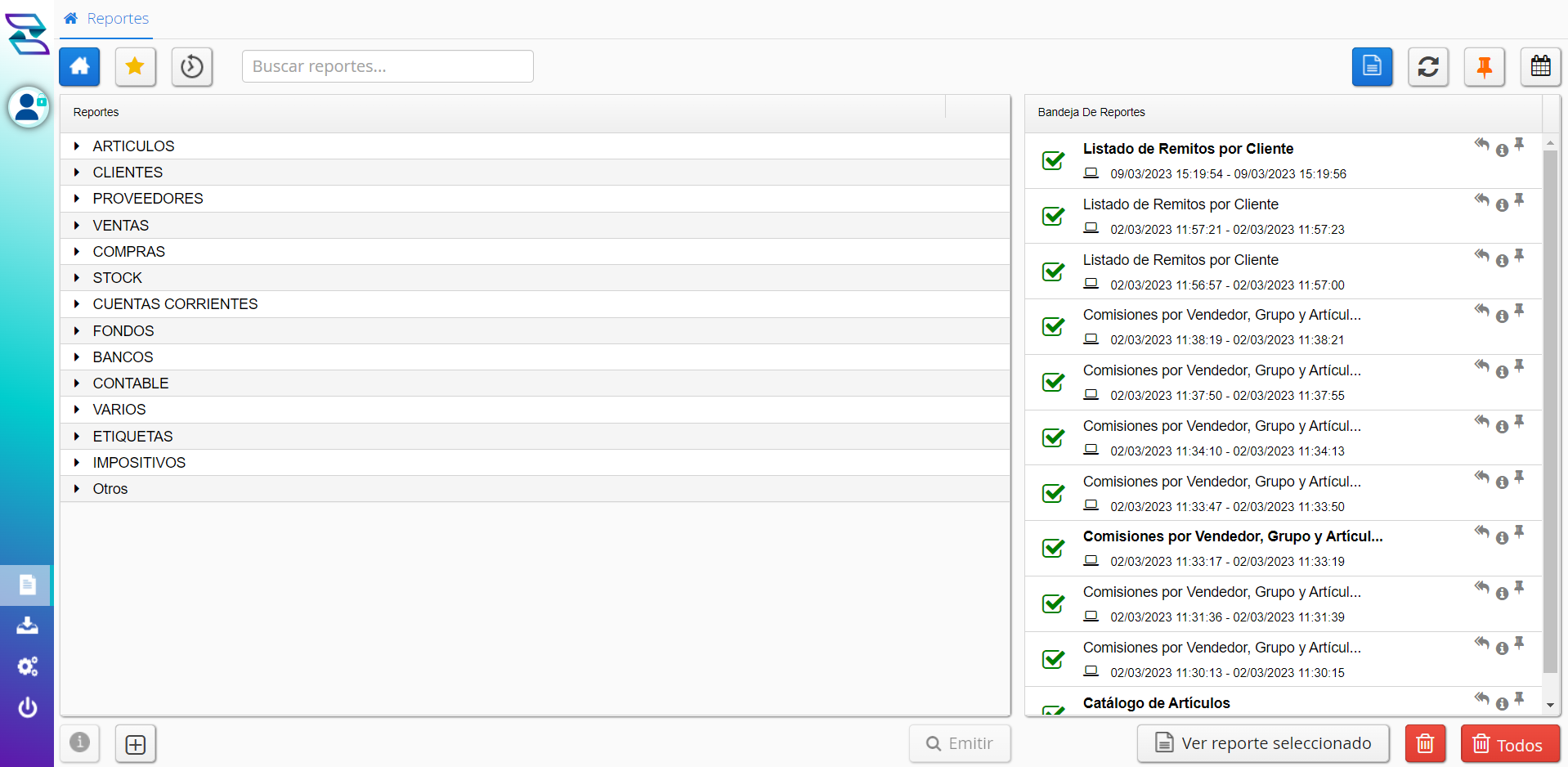Select the IMPOSITIVOS category row
This screenshot has width=1568, height=767.
pyautogui.click(x=139, y=463)
